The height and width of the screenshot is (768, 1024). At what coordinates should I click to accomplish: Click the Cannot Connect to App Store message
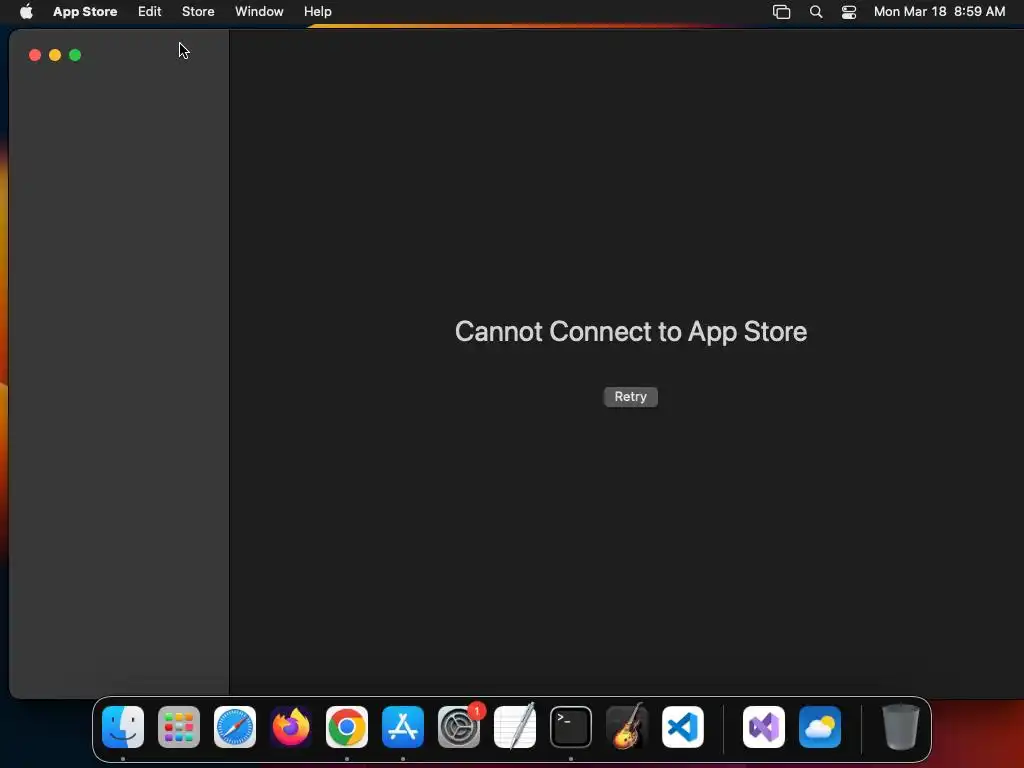click(631, 332)
